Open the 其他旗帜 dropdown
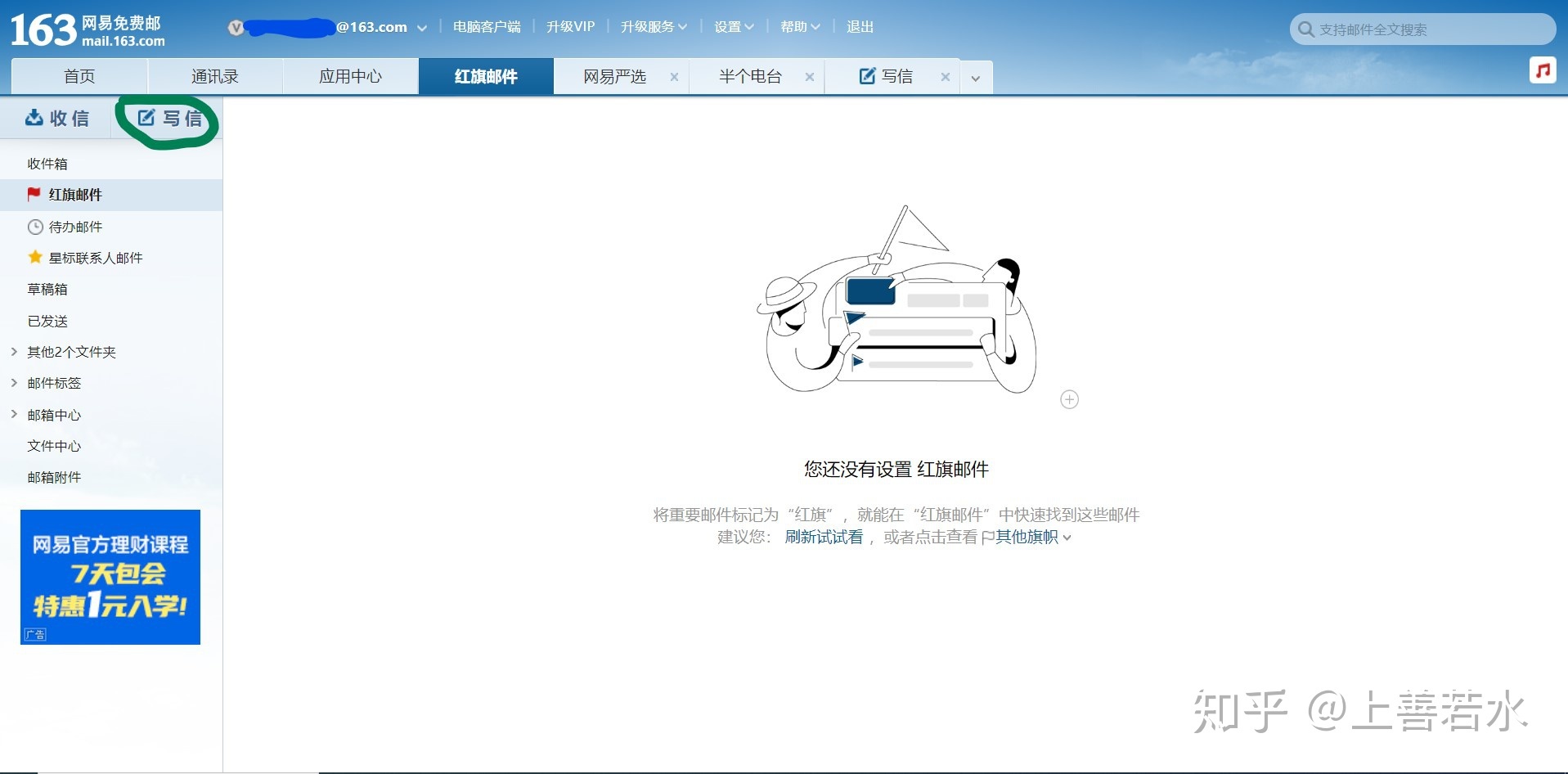1568x774 pixels. (x=1027, y=537)
